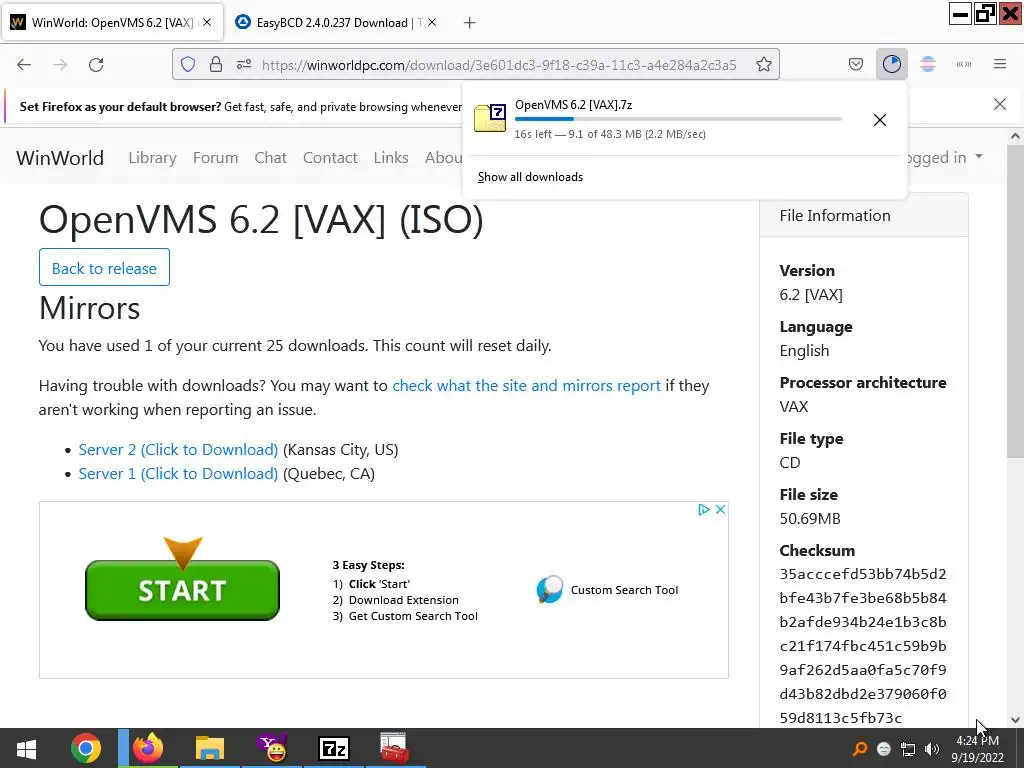This screenshot has width=1024, height=768.
Task: Reload the current page
Action: pyautogui.click(x=96, y=65)
